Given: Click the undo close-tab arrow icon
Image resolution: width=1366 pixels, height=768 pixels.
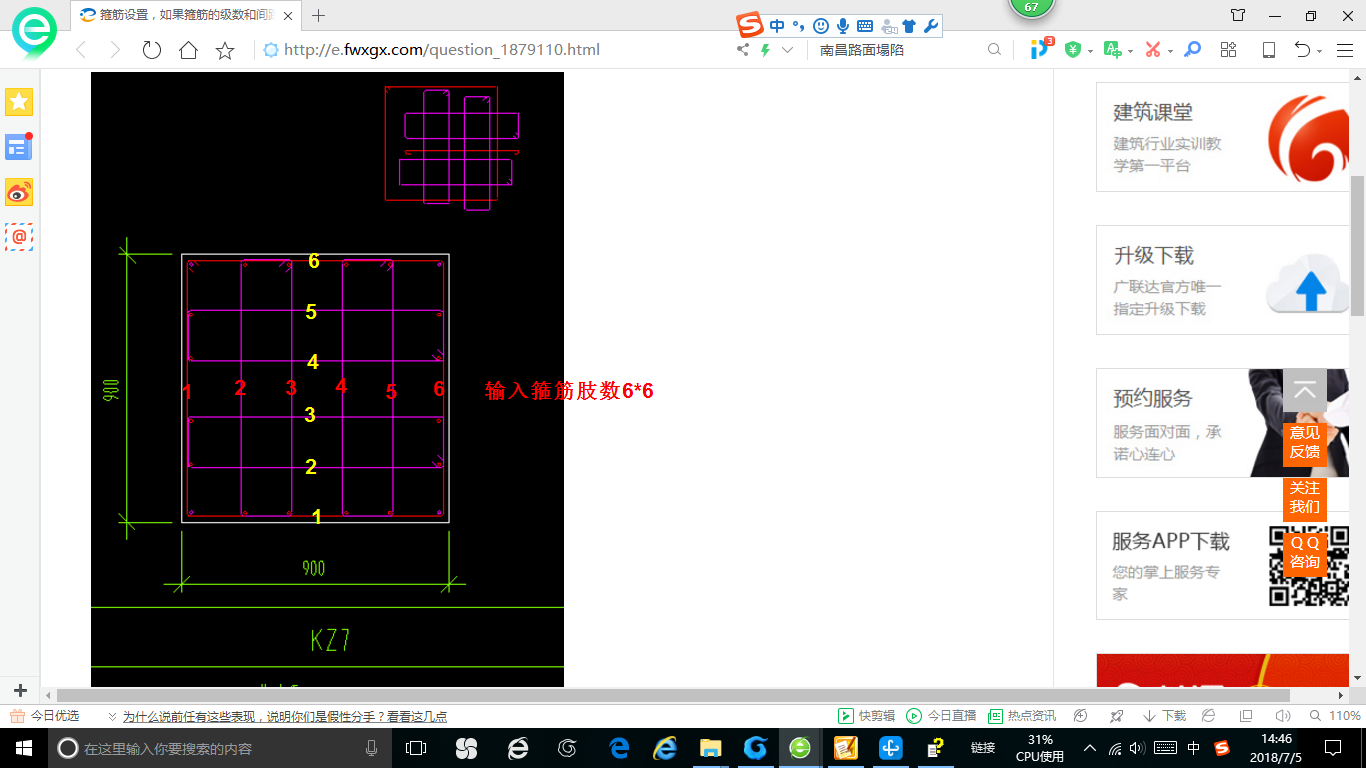Looking at the screenshot, I should tap(1302, 50).
